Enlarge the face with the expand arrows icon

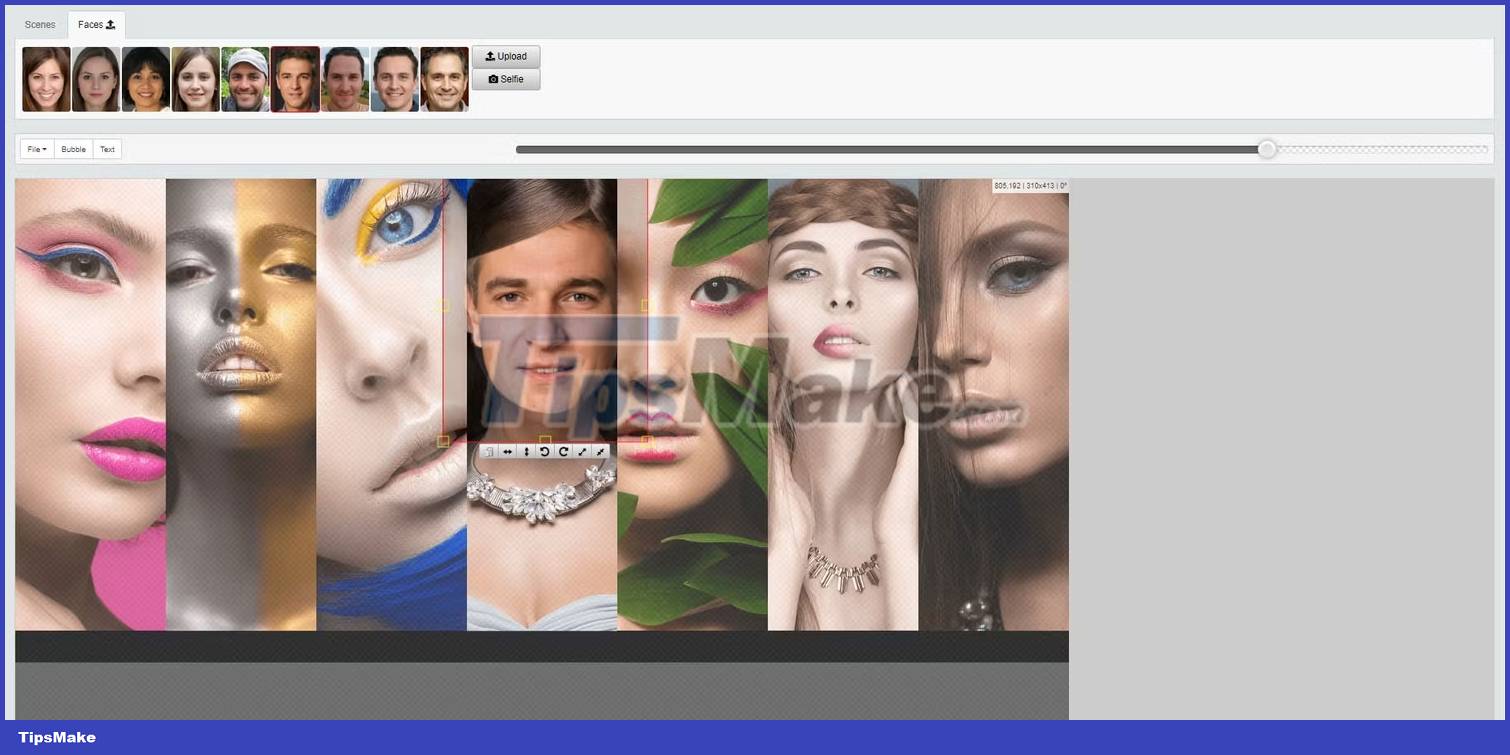[x=582, y=452]
